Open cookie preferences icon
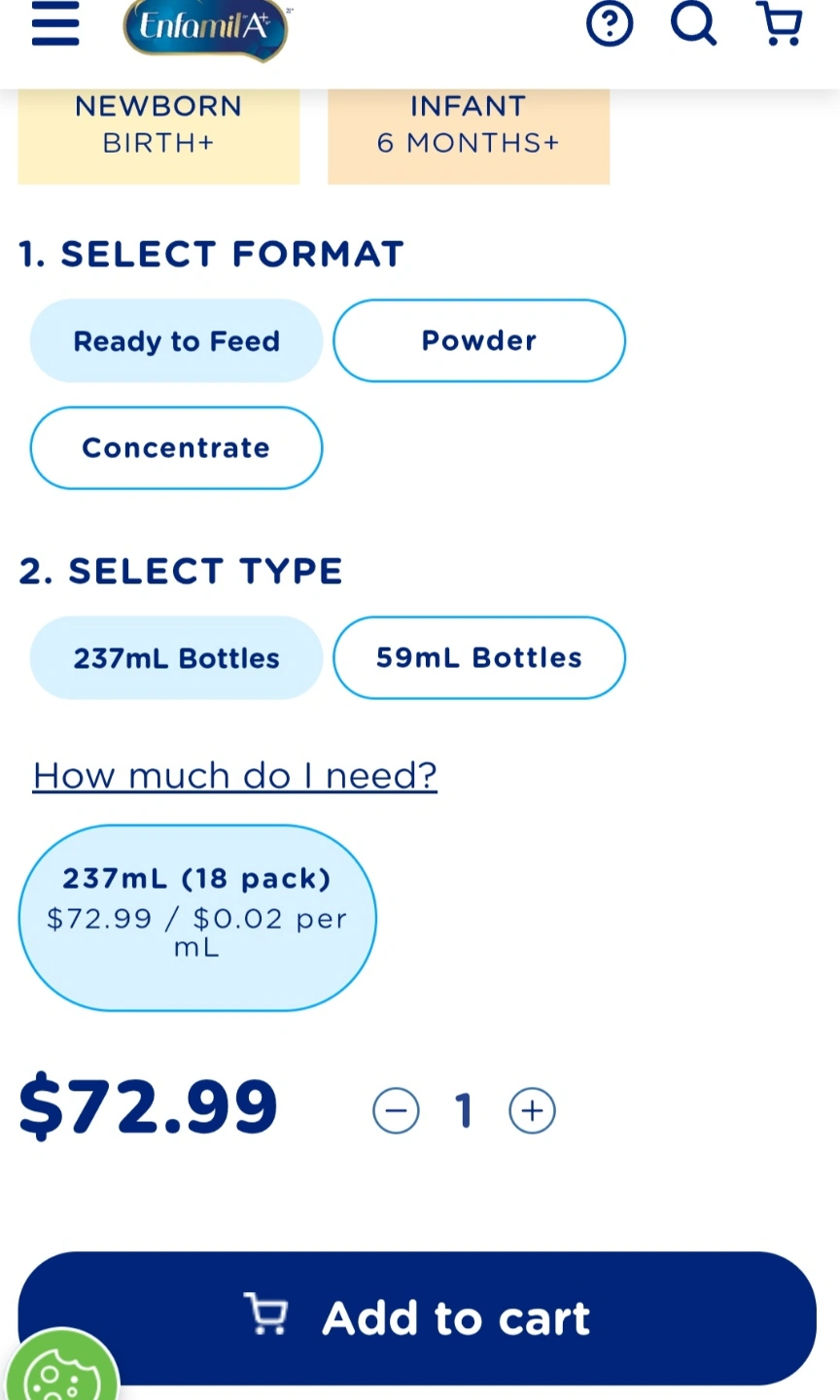The width and height of the screenshot is (840, 1400). tap(60, 1373)
